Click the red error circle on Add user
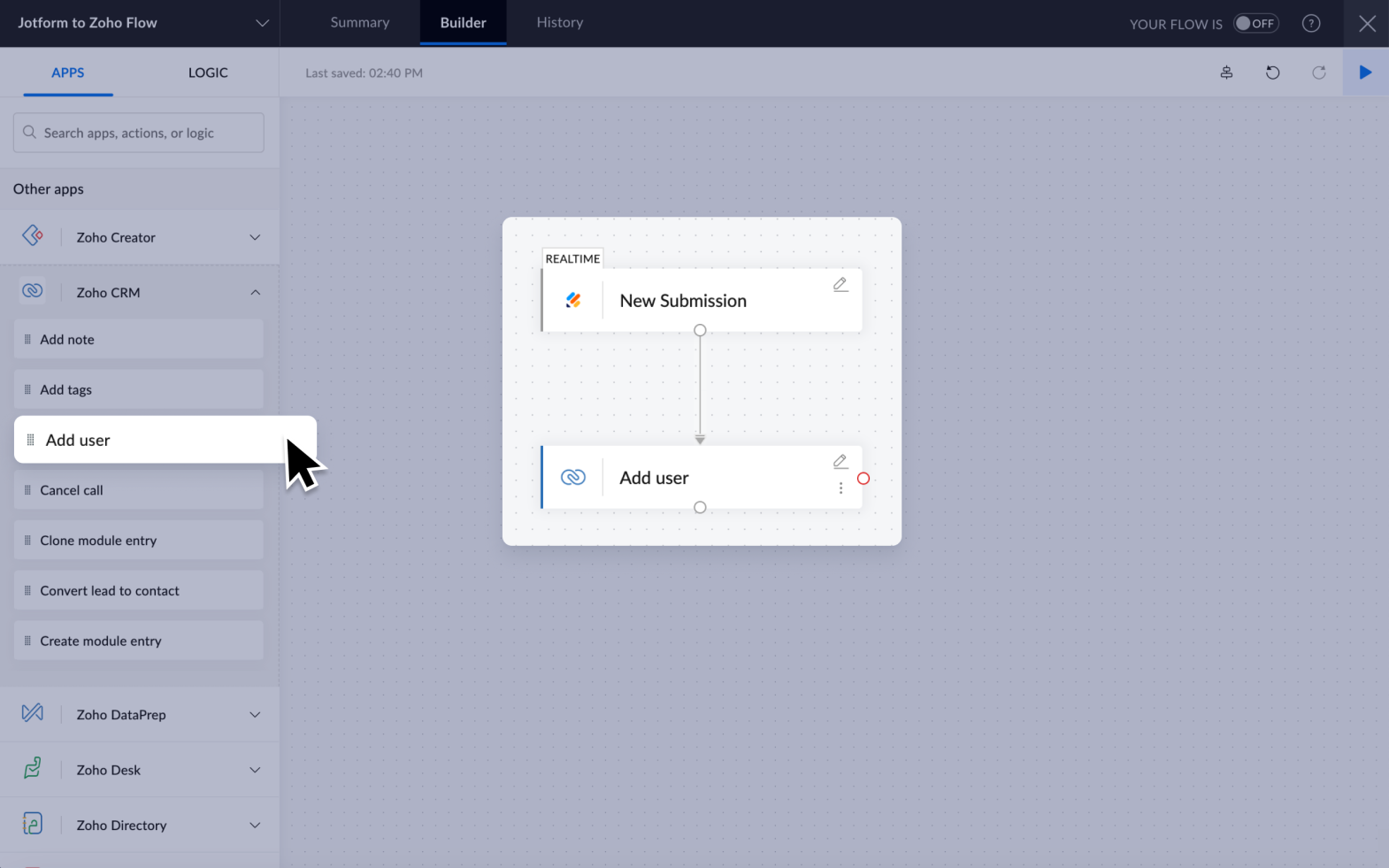 (x=863, y=479)
